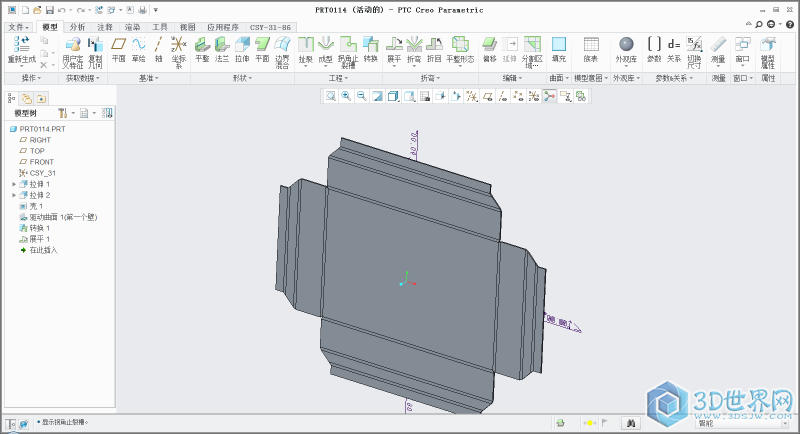Switch to the 分析 ribbon tab

coord(77,27)
